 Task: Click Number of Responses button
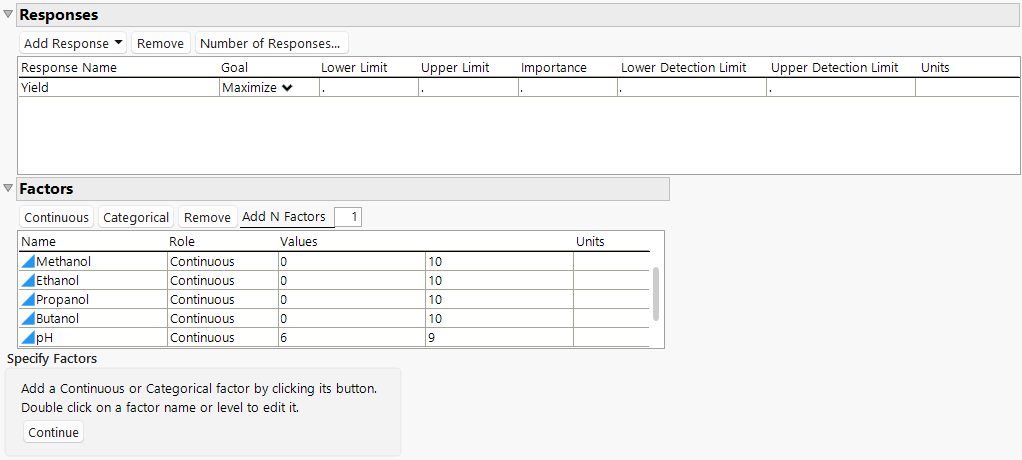click(x=270, y=44)
